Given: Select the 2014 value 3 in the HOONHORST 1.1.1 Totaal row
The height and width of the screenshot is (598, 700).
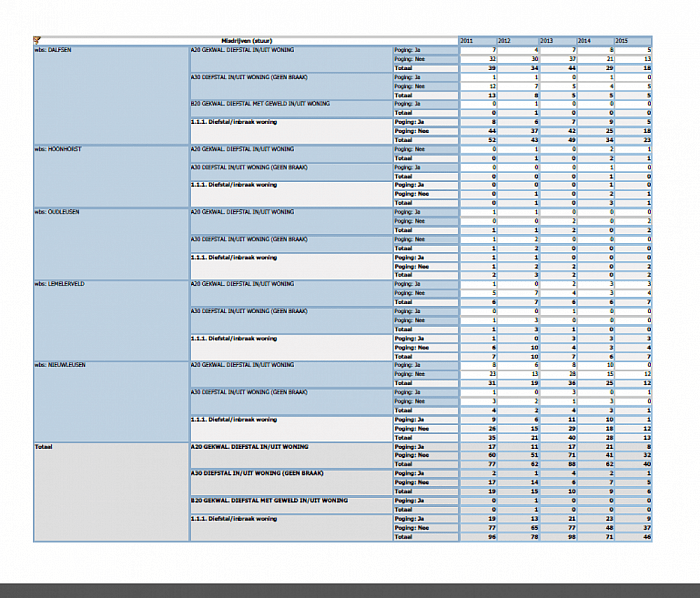Looking at the screenshot, I should point(612,203).
